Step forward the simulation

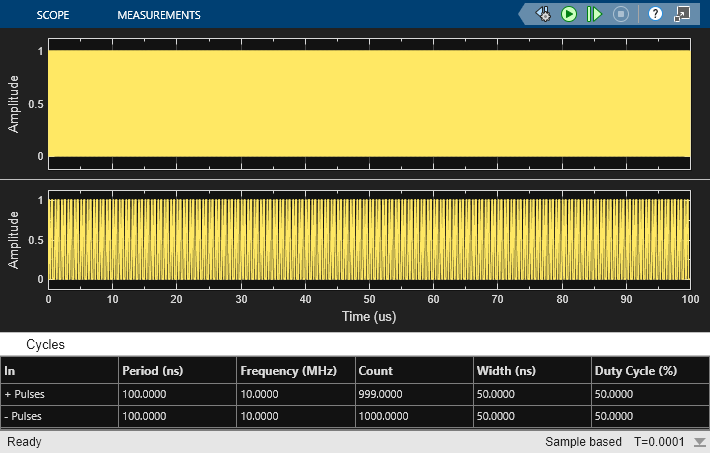pos(594,14)
